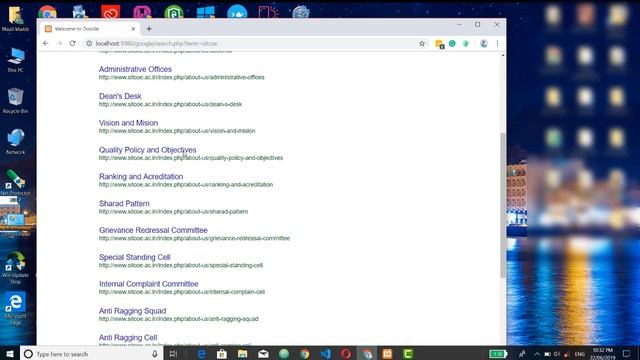Go back to the previous page in Chrome
The width and height of the screenshot is (640, 360).
[46, 43]
